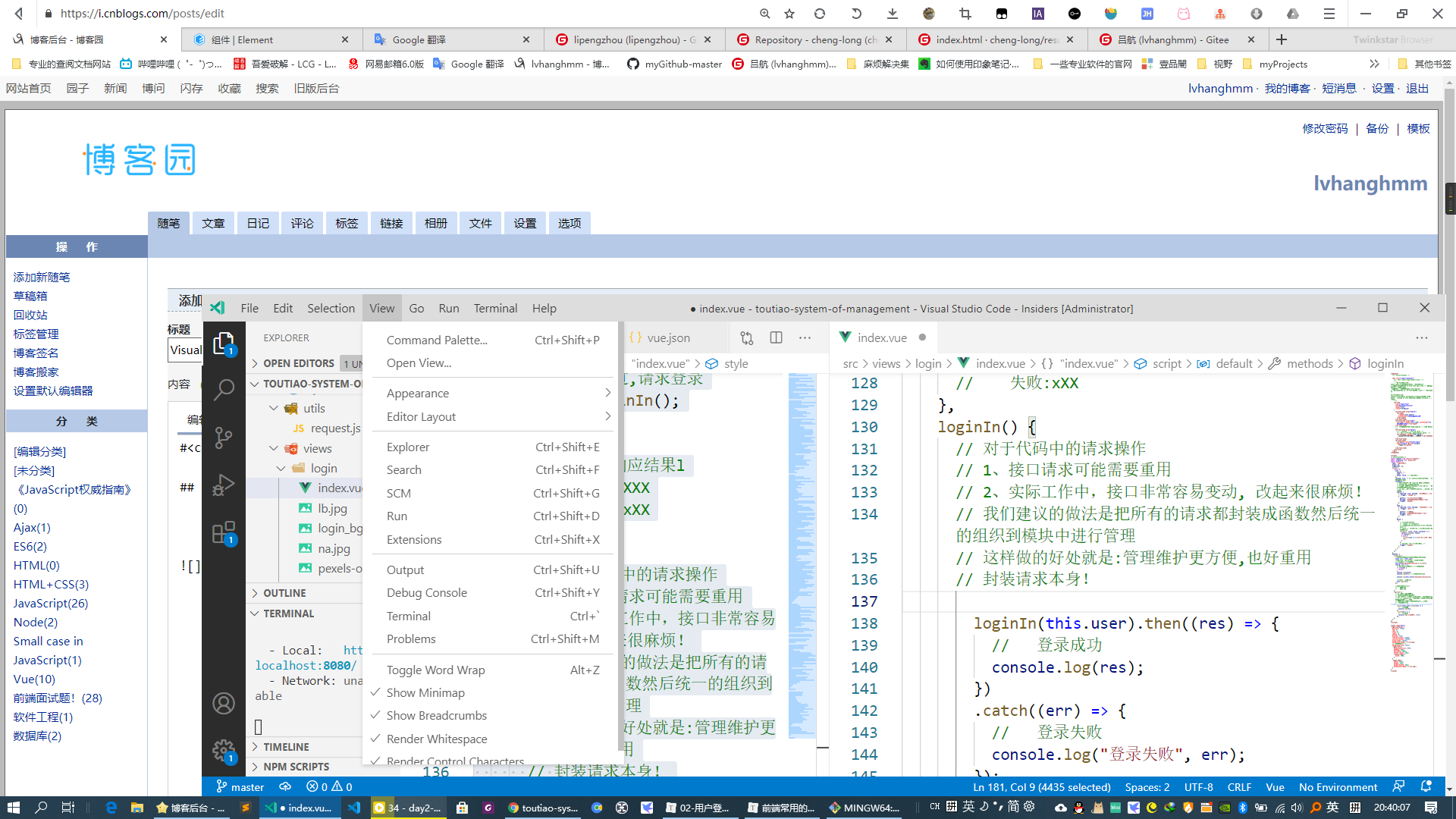Screen dimensions: 1456x819
Task: Click the Split Editor icon
Action: tap(776, 337)
